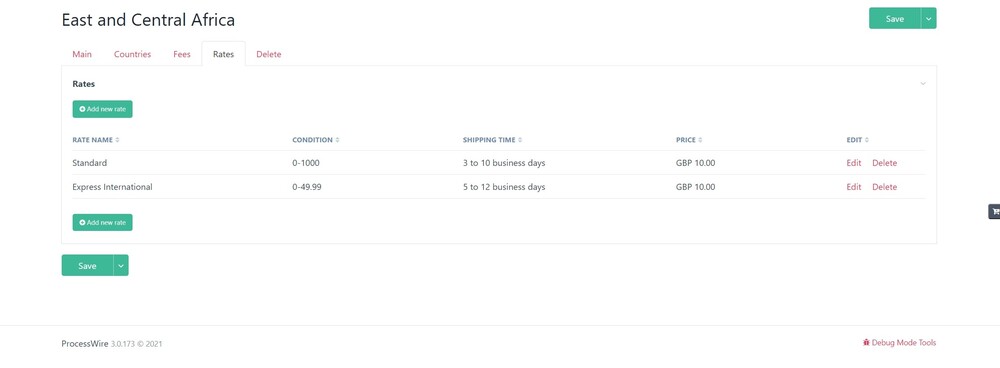This screenshot has width=1000, height=368.
Task: Collapse the Rates panel chevron
Action: (923, 84)
